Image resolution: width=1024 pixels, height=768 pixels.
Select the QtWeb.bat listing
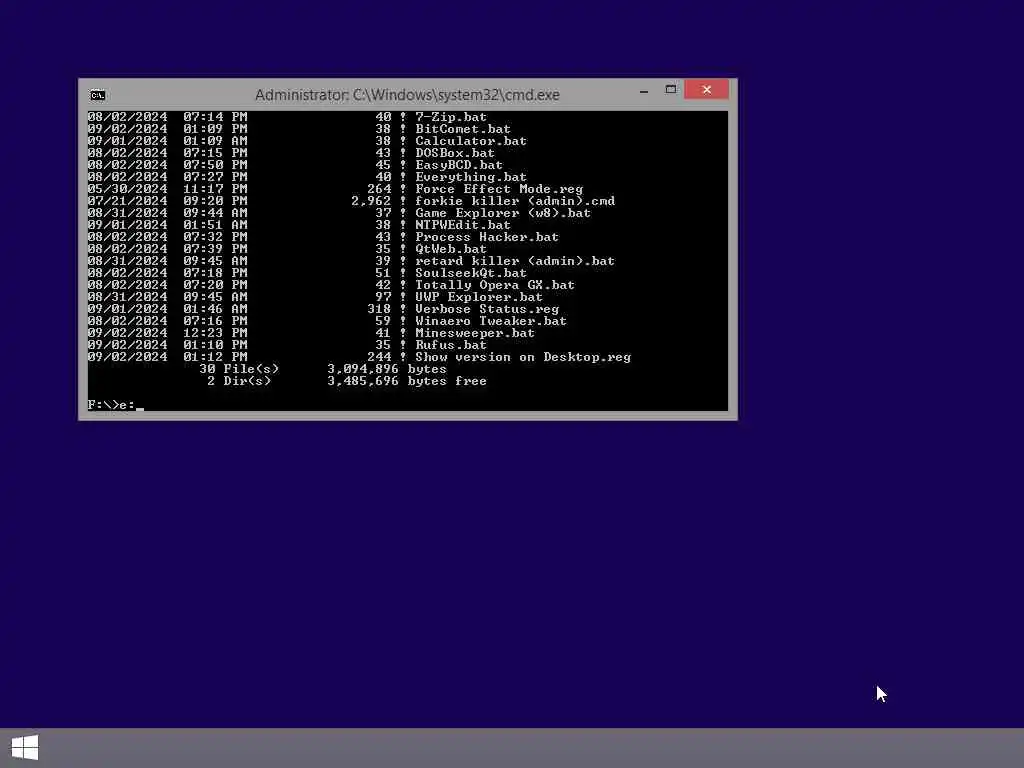click(451, 249)
